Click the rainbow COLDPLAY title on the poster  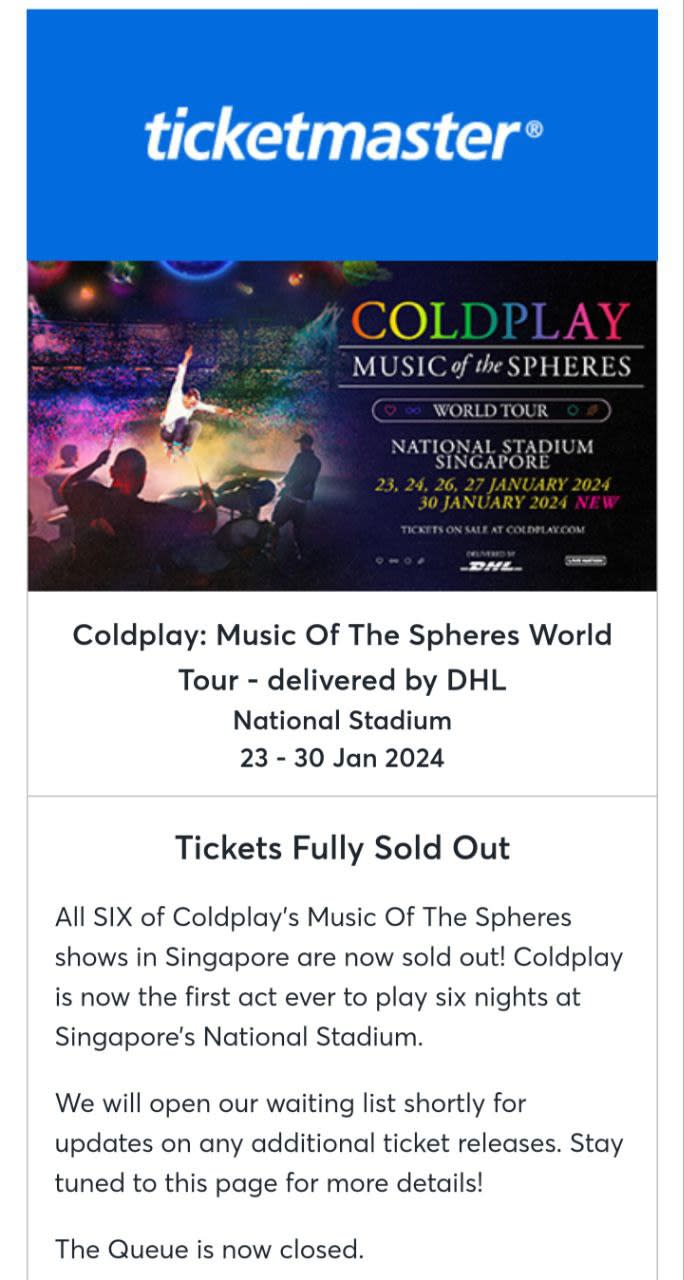[490, 320]
